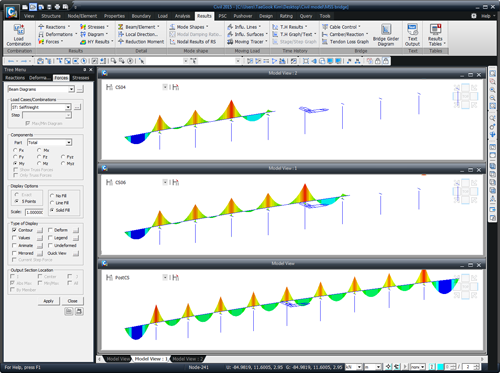Click the right icon below Apply button
The width and height of the screenshot is (500, 373).
point(79,311)
